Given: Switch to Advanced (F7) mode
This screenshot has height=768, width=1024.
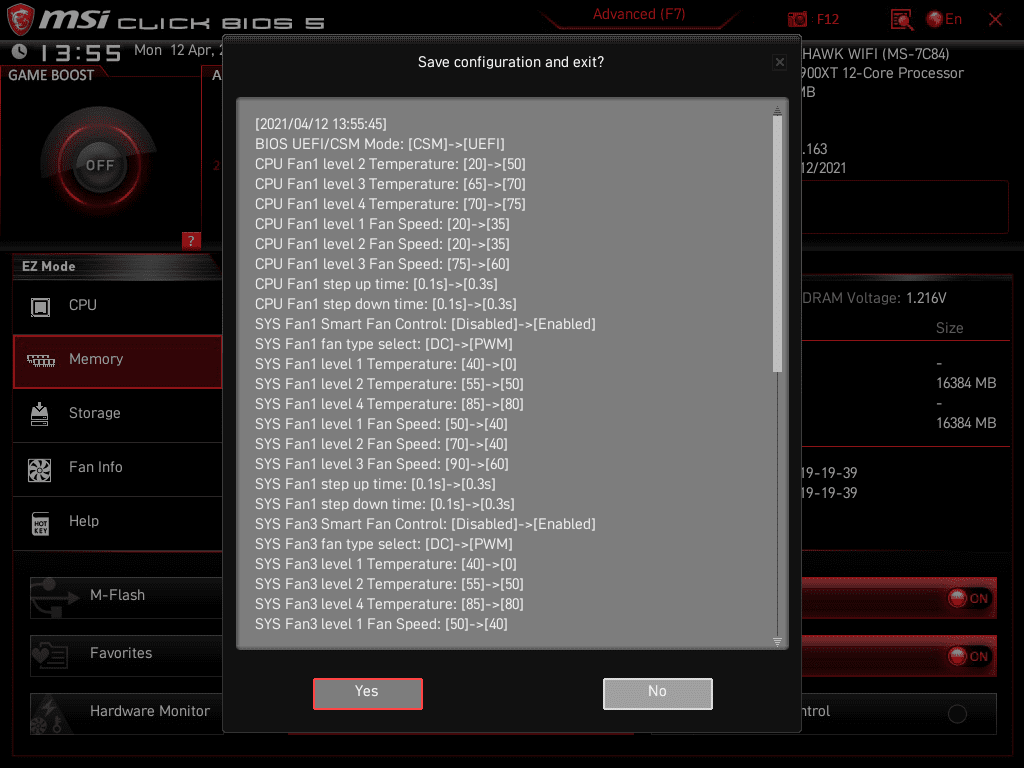Looking at the screenshot, I should pos(639,14).
